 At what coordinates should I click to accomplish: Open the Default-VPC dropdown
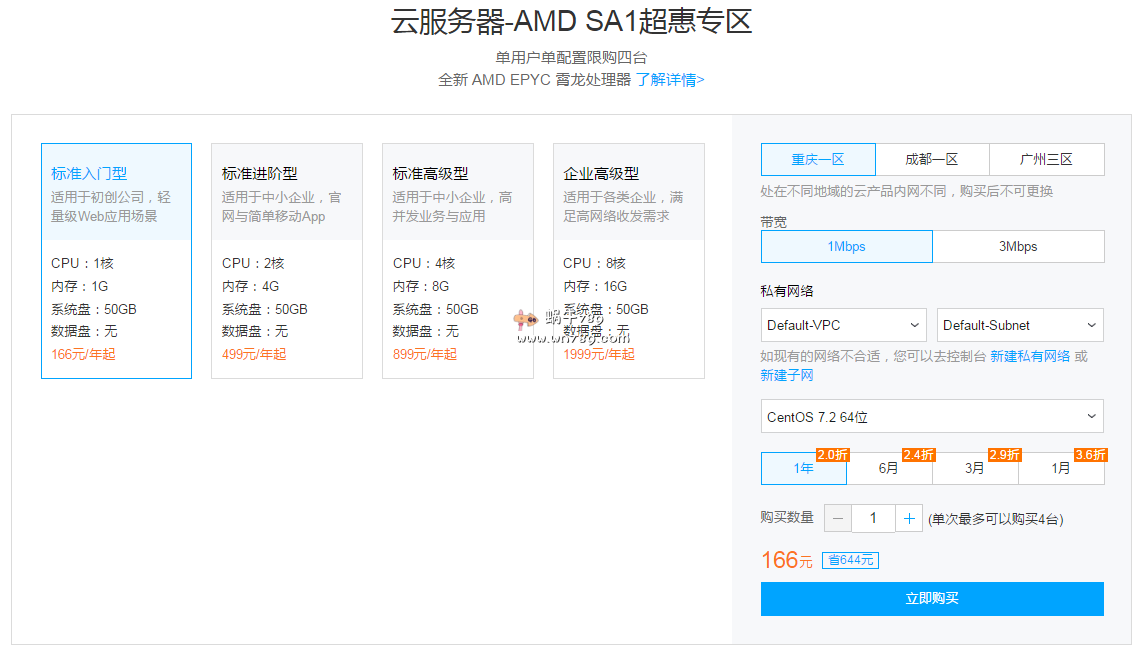coord(844,325)
